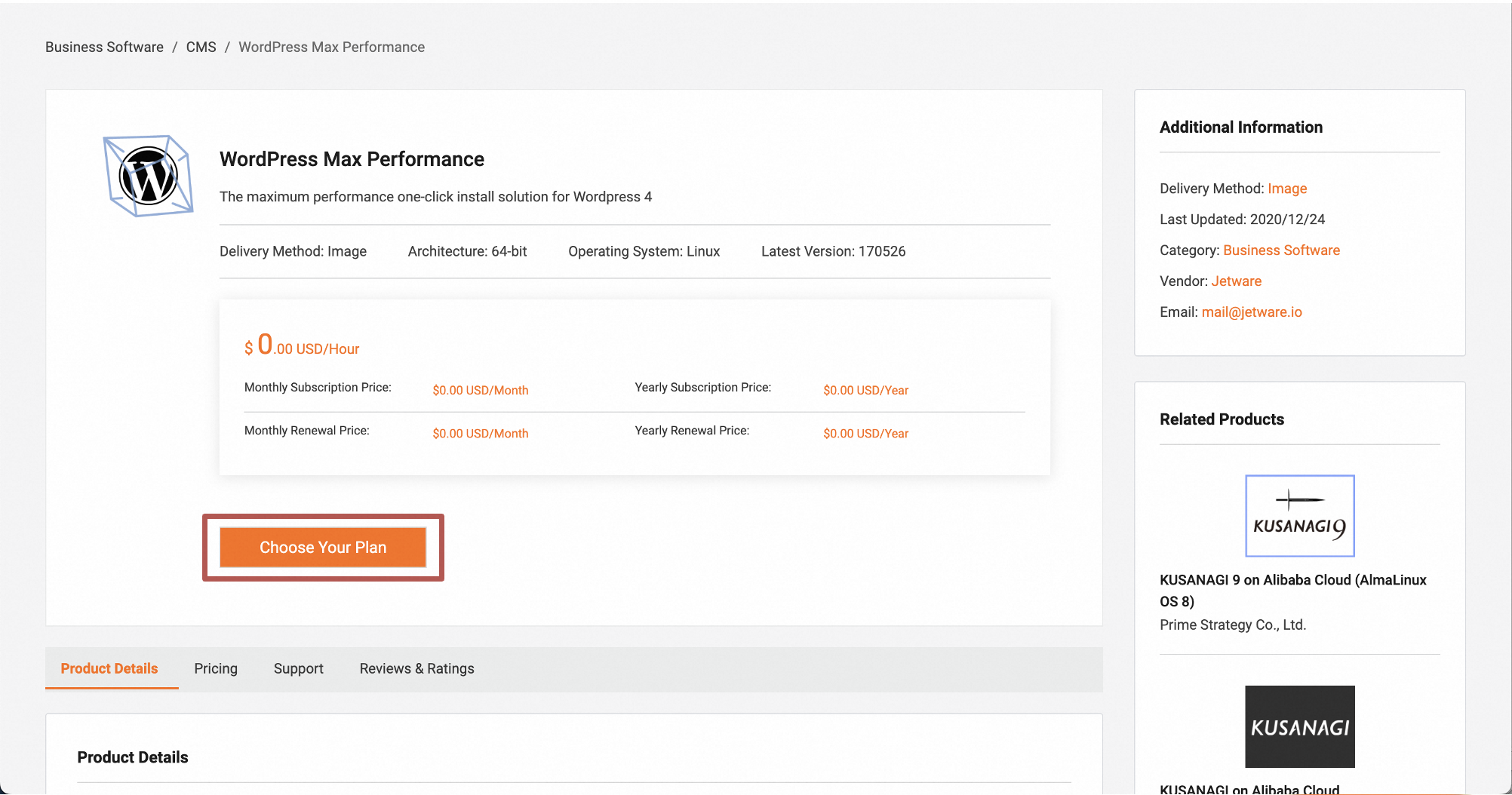Open the Business Software category link
Screen dimensions: 1512x795
1281,250
